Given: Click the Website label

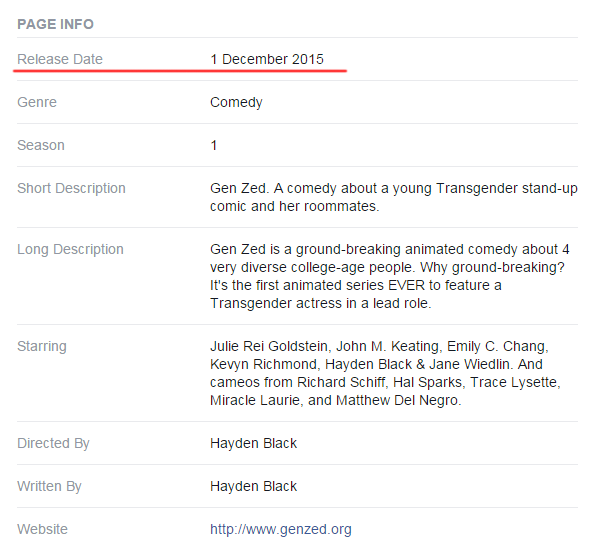Looking at the screenshot, I should click(42, 529).
